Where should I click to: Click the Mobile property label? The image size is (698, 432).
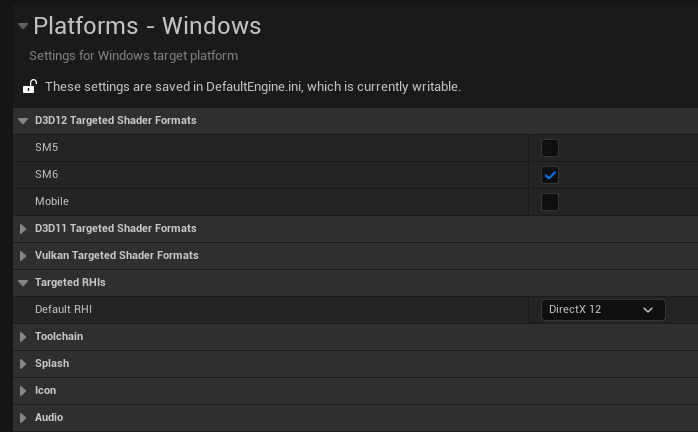(52, 202)
